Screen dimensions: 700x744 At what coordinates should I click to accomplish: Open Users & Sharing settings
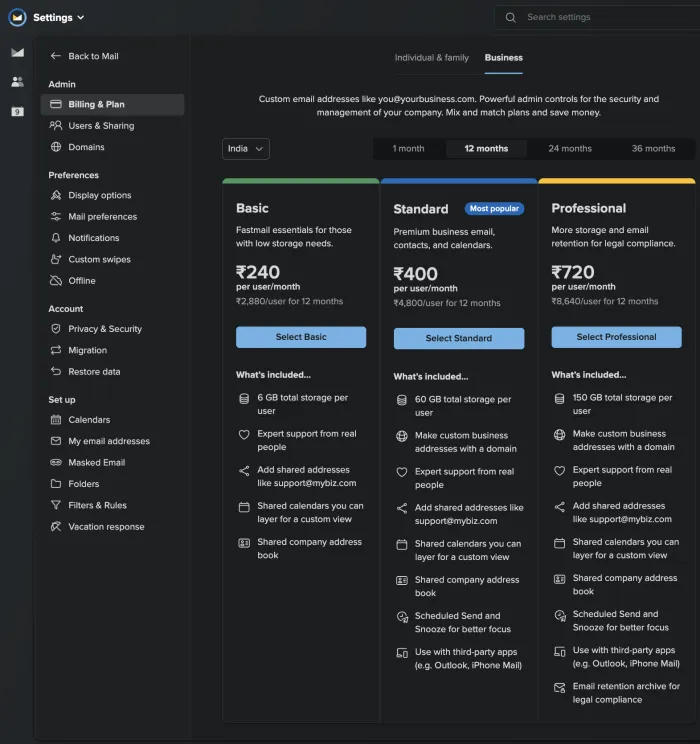pos(112,126)
